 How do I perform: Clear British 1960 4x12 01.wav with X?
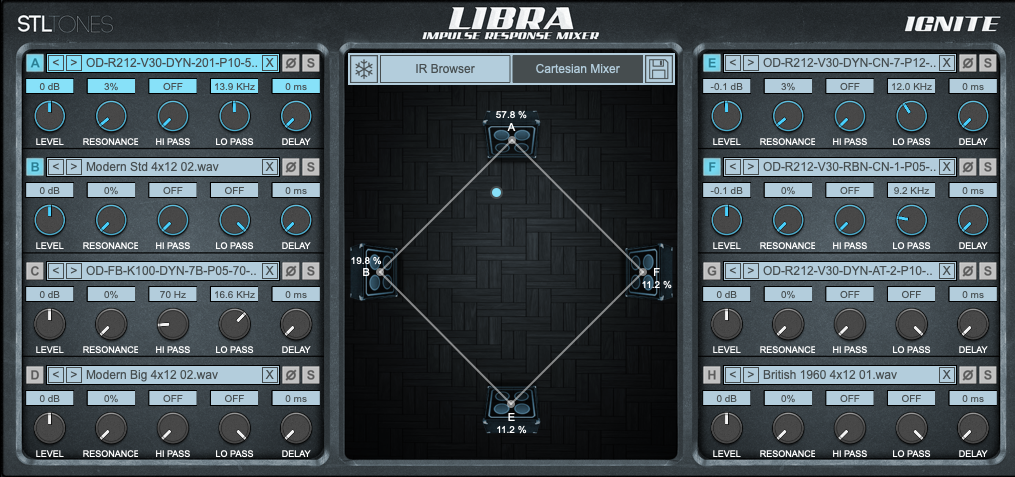click(946, 375)
